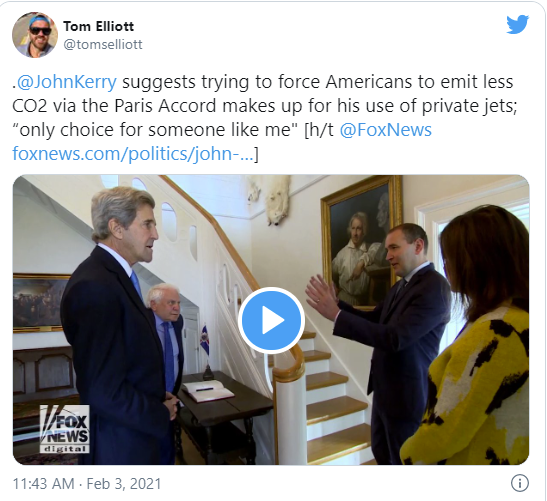The image size is (547, 501).
Task: Play the embedded Fox News video
Action: 271,320
